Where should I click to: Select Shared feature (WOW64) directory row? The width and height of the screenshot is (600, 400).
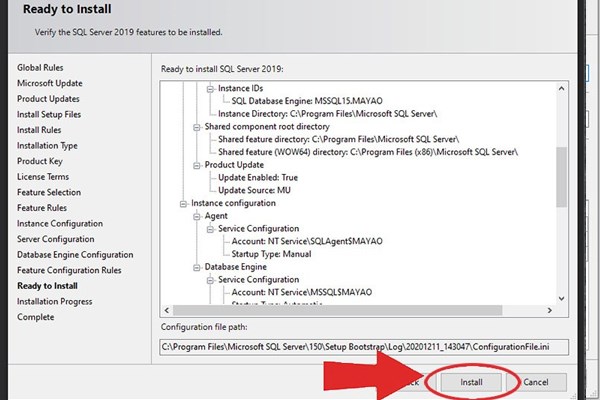tap(368, 152)
